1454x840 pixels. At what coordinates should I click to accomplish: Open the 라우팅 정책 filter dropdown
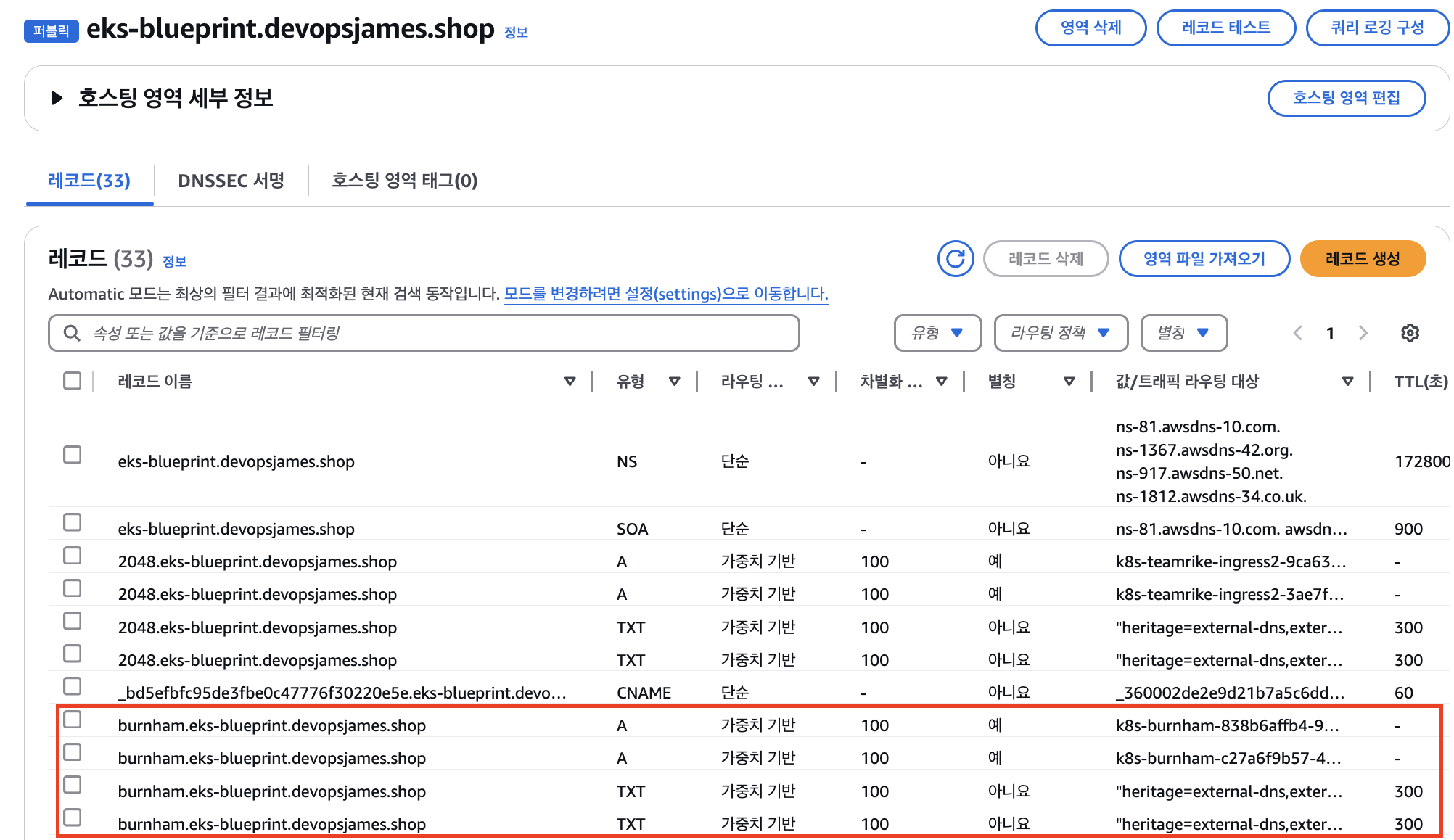1061,333
